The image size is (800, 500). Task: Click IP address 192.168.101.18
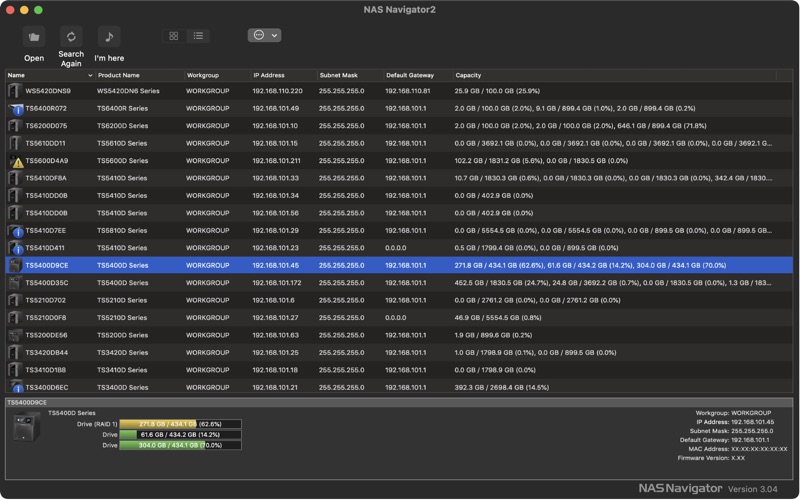275,370
